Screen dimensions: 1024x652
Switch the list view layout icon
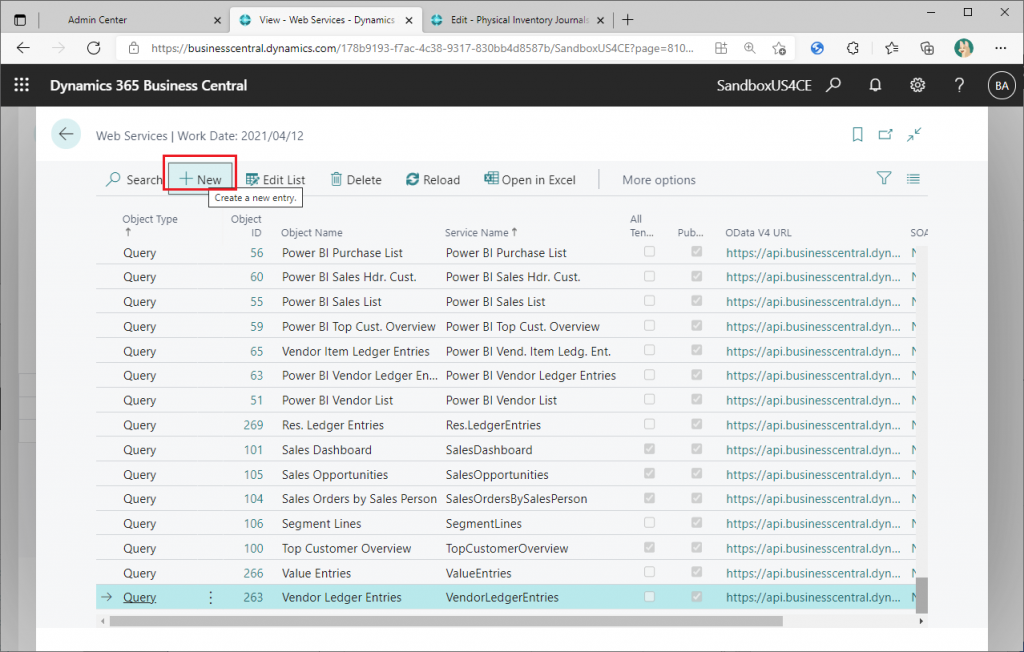pos(913,178)
